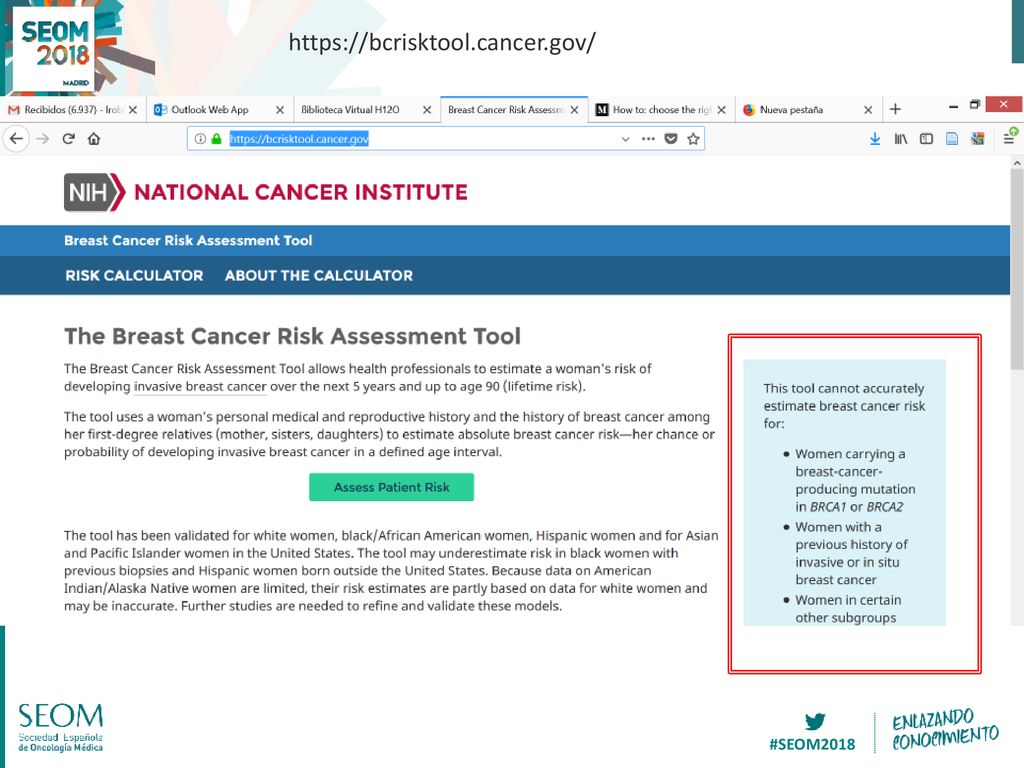Open a new tab with plus button
Screen dimensions: 1024x768
[895, 109]
